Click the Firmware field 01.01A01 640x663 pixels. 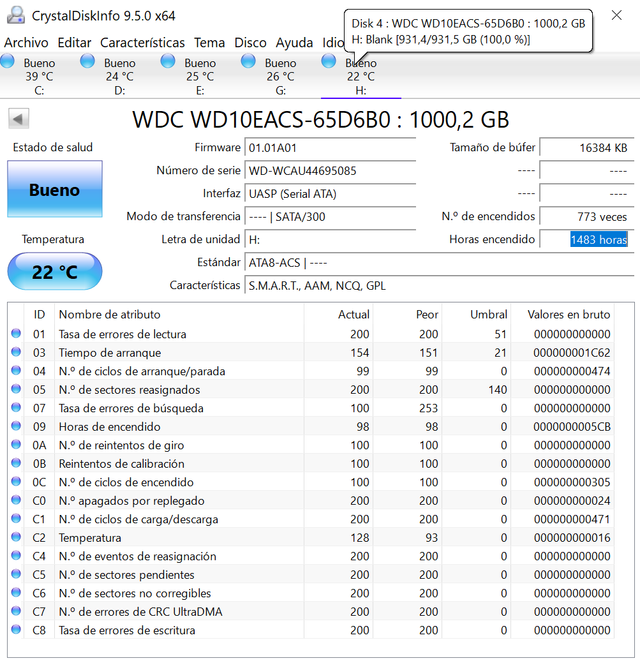[330, 148]
